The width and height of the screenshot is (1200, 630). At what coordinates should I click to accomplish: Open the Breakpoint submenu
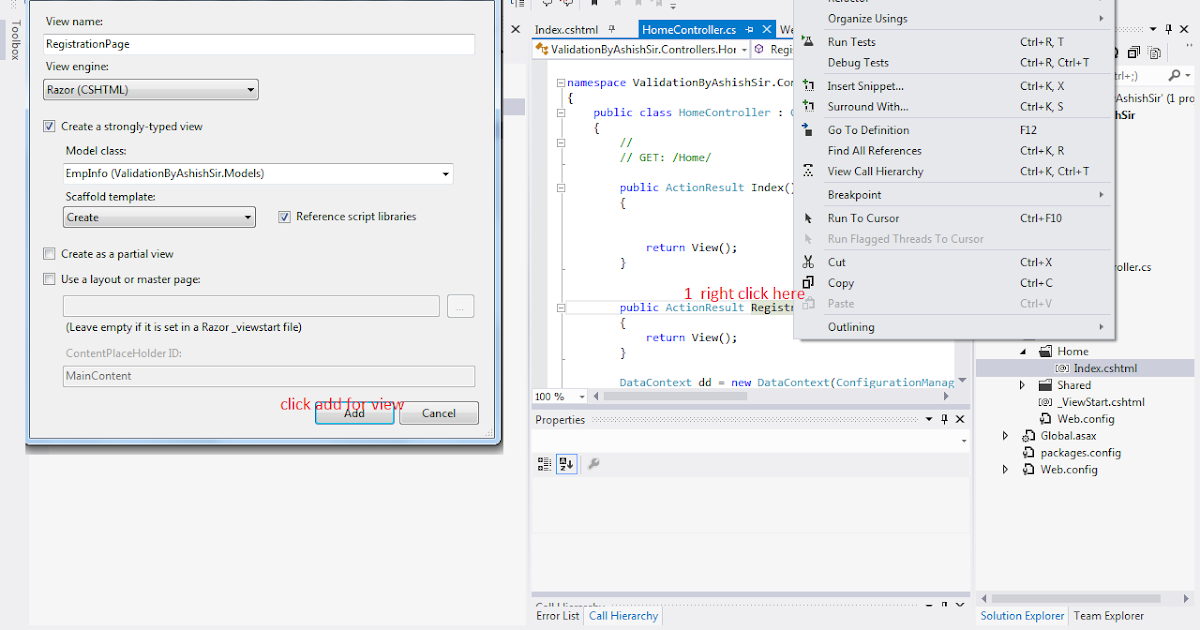[x=954, y=195]
